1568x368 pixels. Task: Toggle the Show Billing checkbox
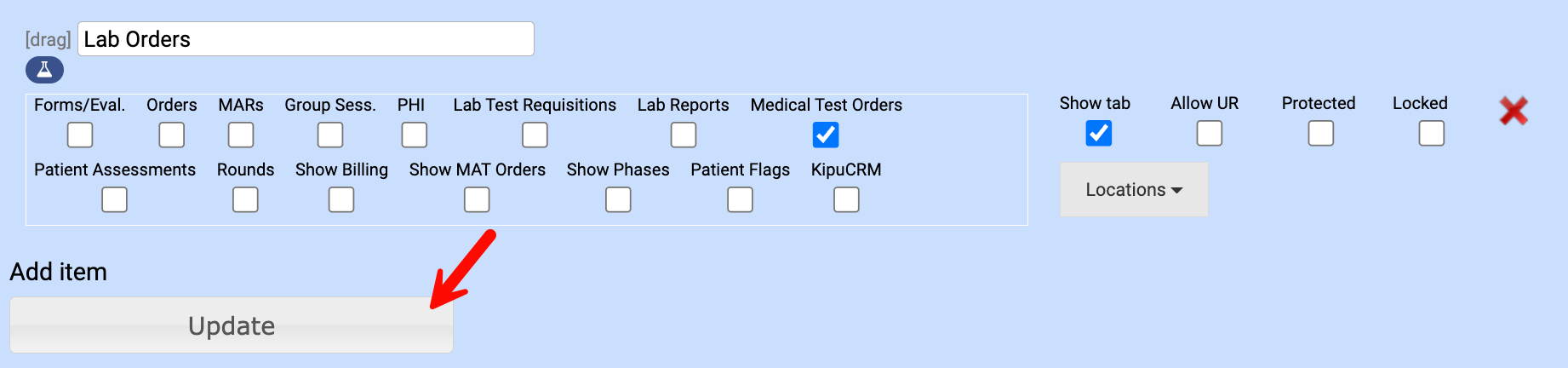point(341,199)
